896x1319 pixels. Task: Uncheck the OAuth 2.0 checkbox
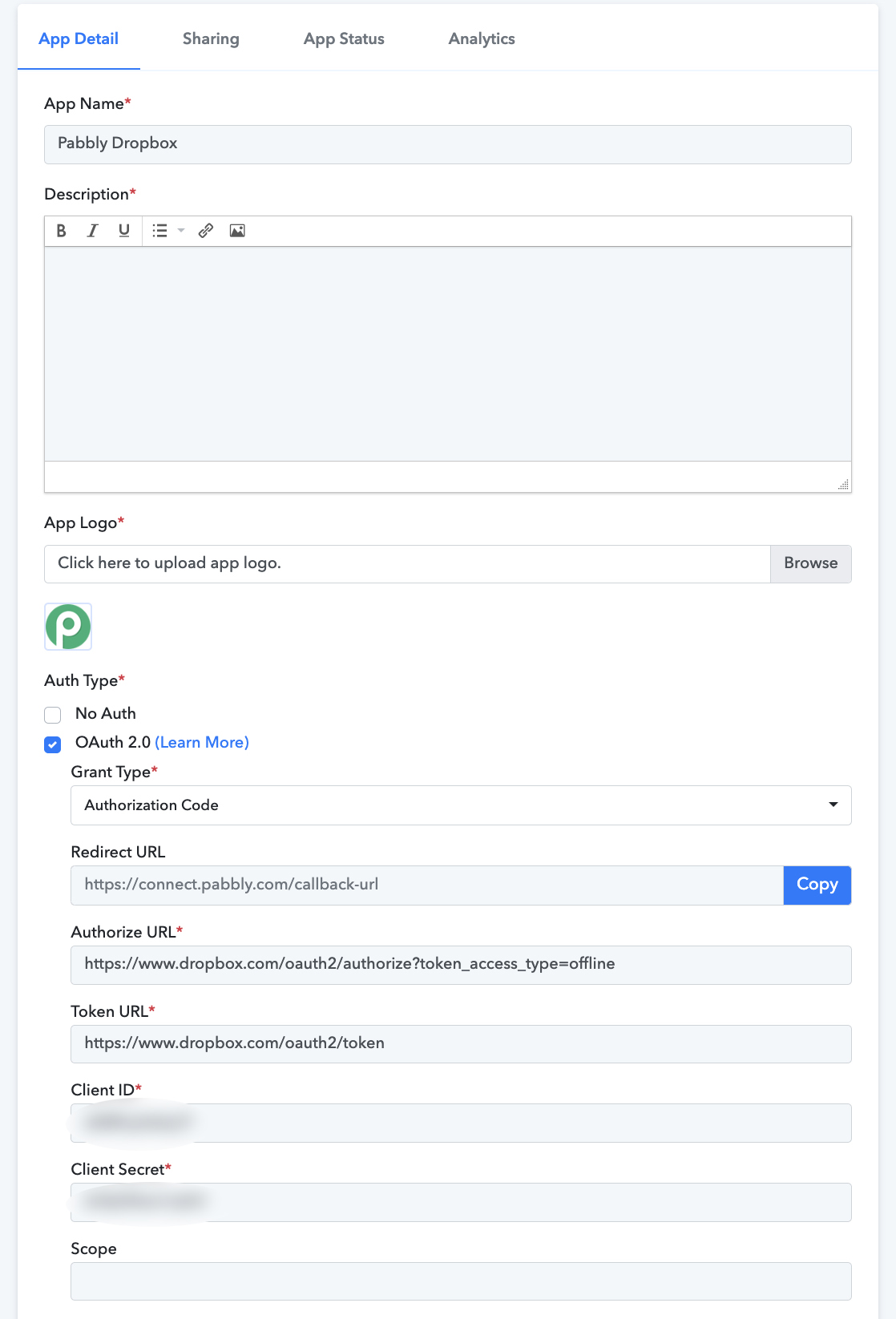pyautogui.click(x=53, y=744)
